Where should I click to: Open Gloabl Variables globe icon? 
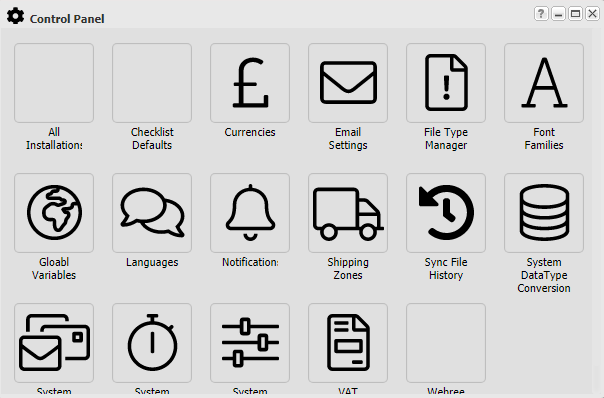[x=54, y=213]
